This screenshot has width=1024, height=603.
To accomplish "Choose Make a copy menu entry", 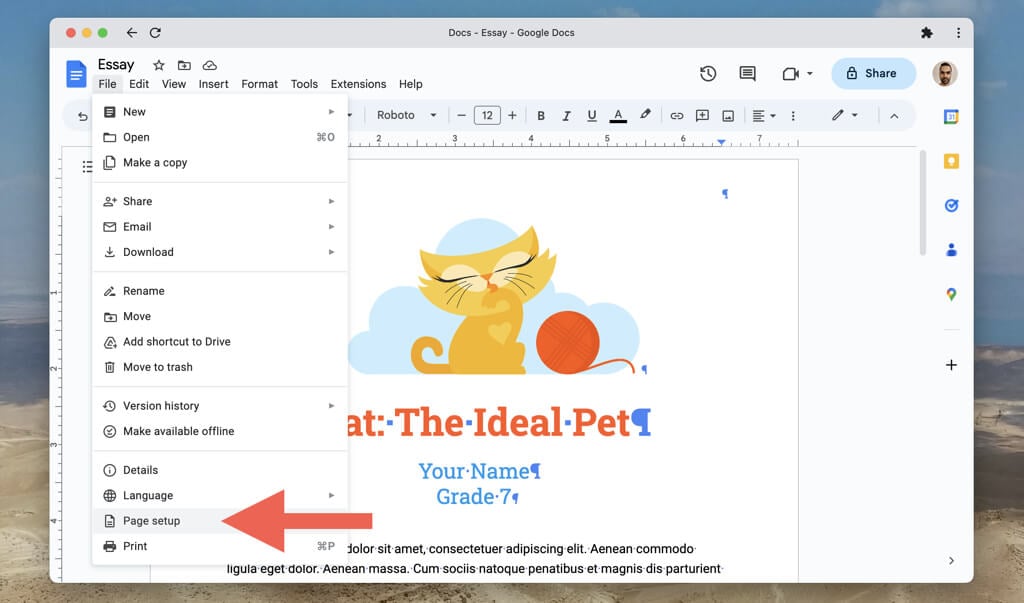I will pos(155,163).
